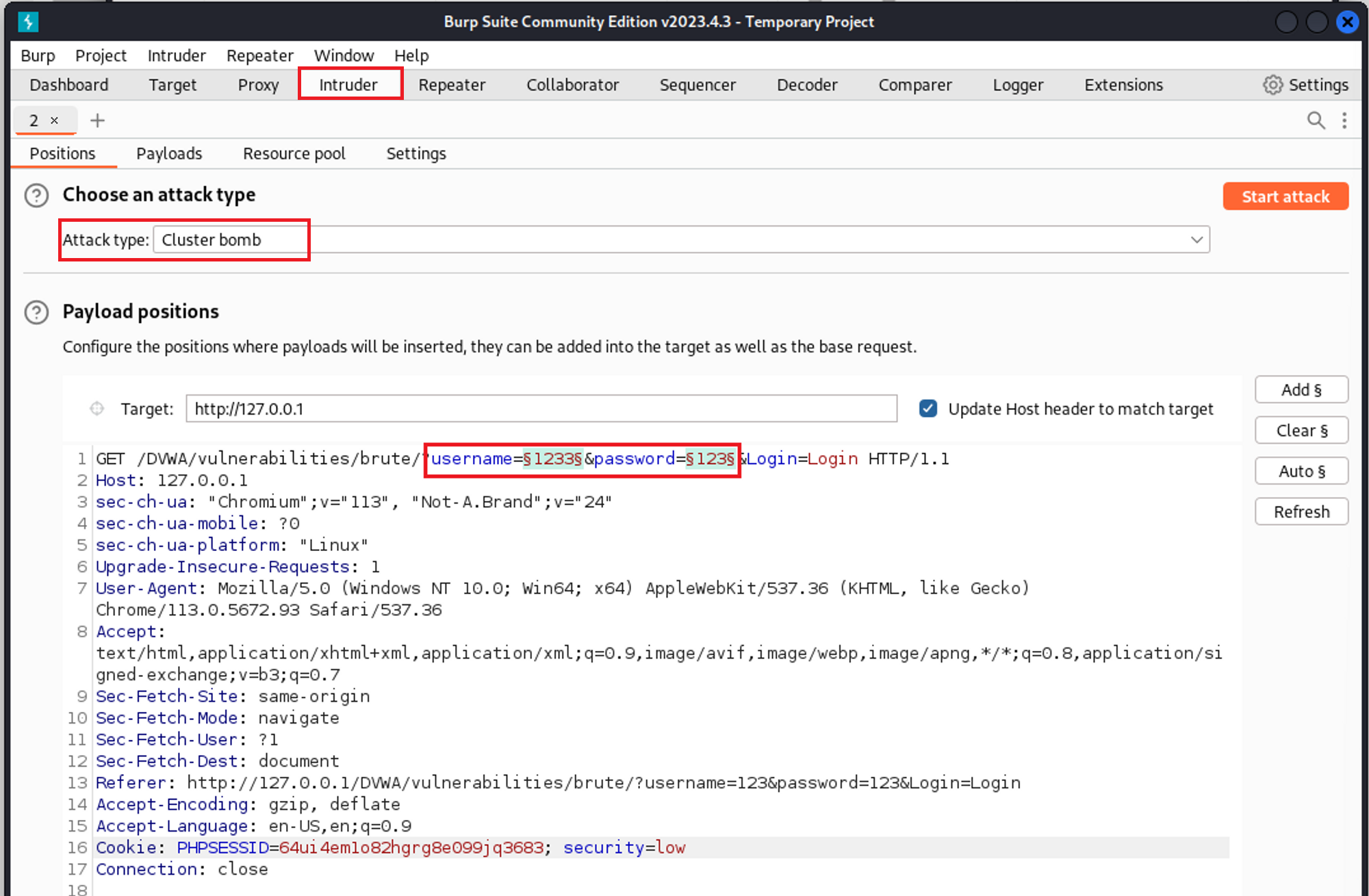Click the target crosshair icon next to Target
1369x896 pixels.
(x=97, y=409)
